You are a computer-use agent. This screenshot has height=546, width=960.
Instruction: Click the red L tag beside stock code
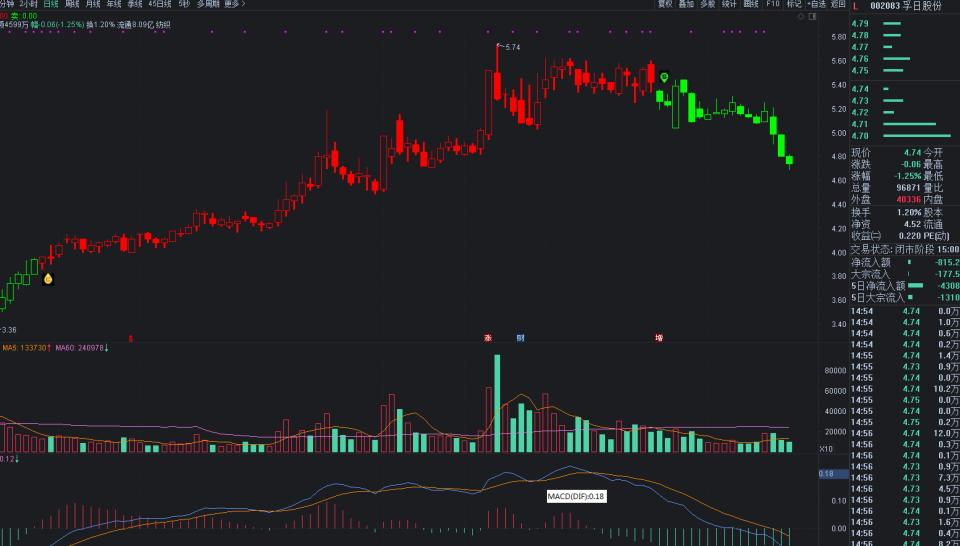(x=855, y=6)
